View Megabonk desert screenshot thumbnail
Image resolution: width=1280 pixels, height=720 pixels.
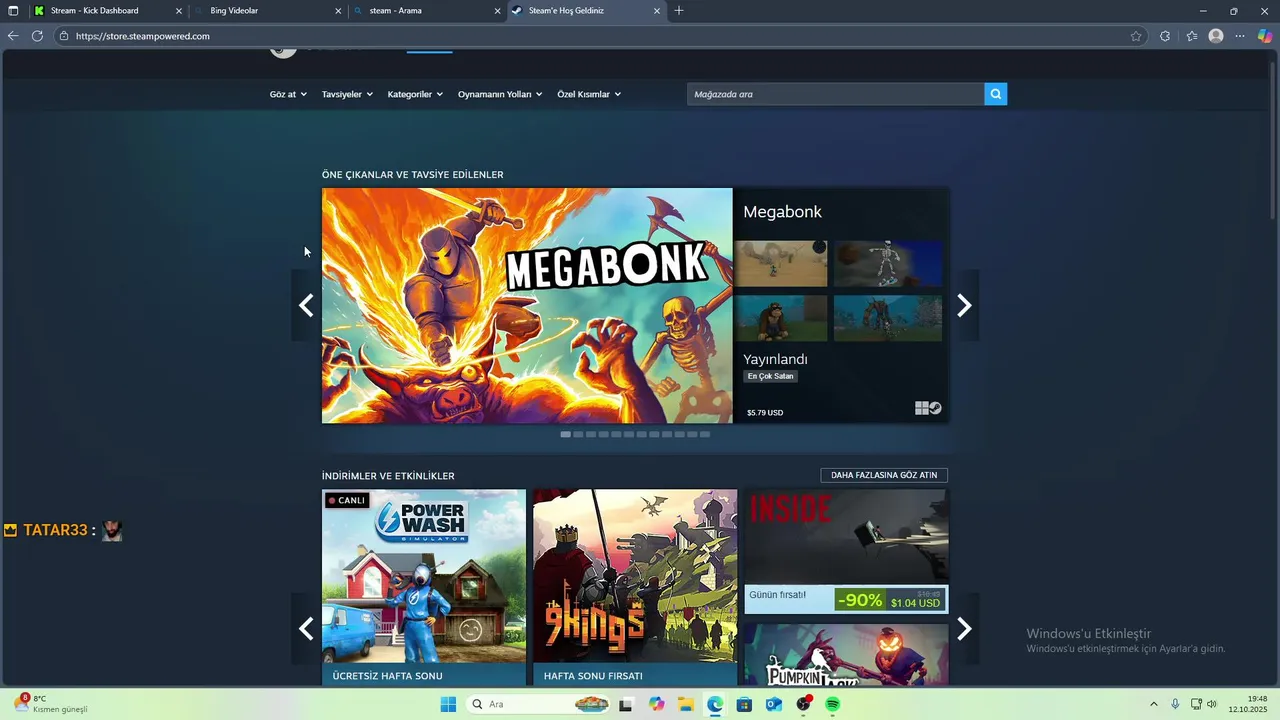781,263
